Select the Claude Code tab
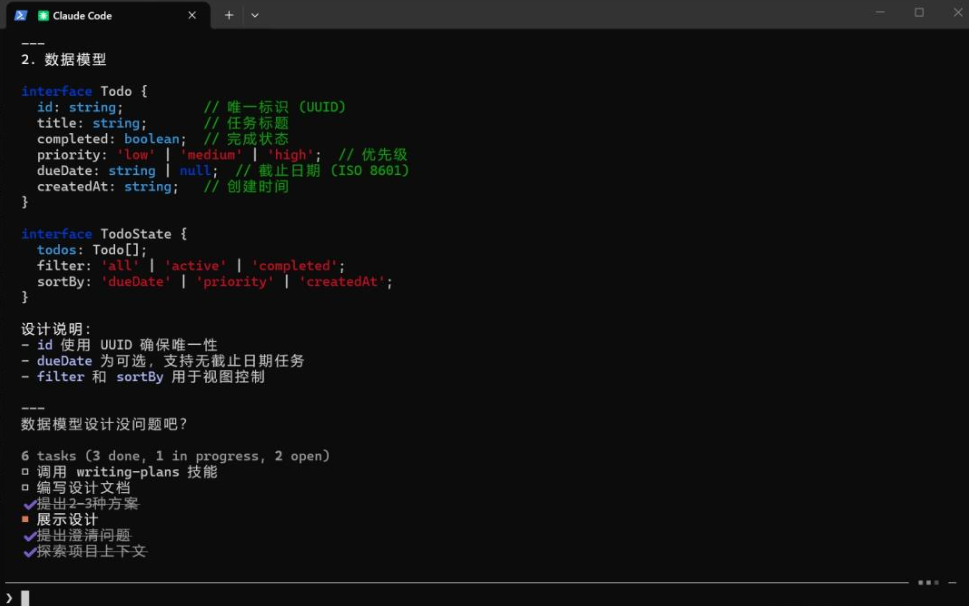 point(108,15)
